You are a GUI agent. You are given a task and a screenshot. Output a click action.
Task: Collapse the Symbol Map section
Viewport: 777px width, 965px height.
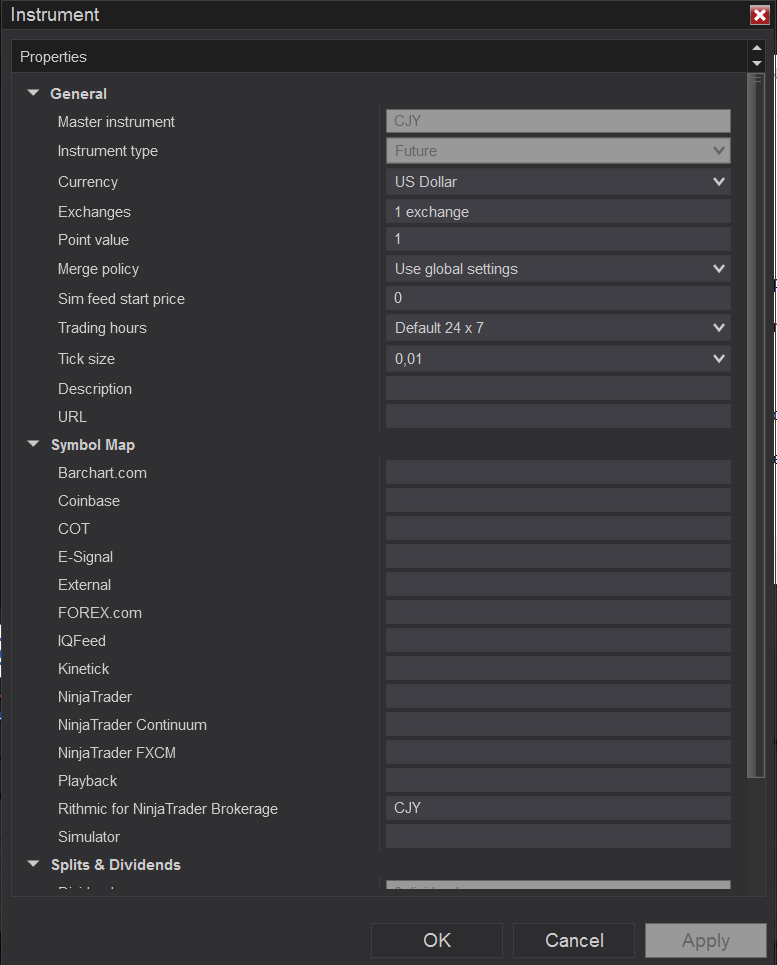(33, 444)
